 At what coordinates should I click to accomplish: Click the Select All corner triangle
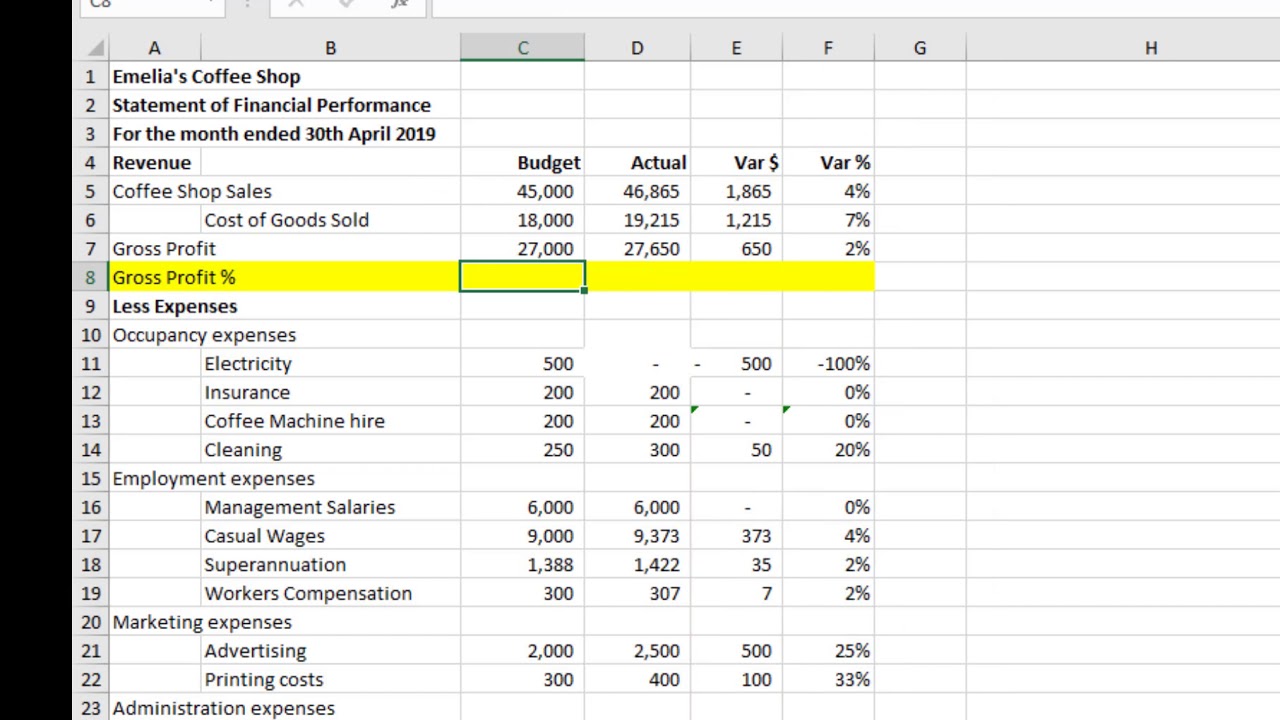click(95, 48)
